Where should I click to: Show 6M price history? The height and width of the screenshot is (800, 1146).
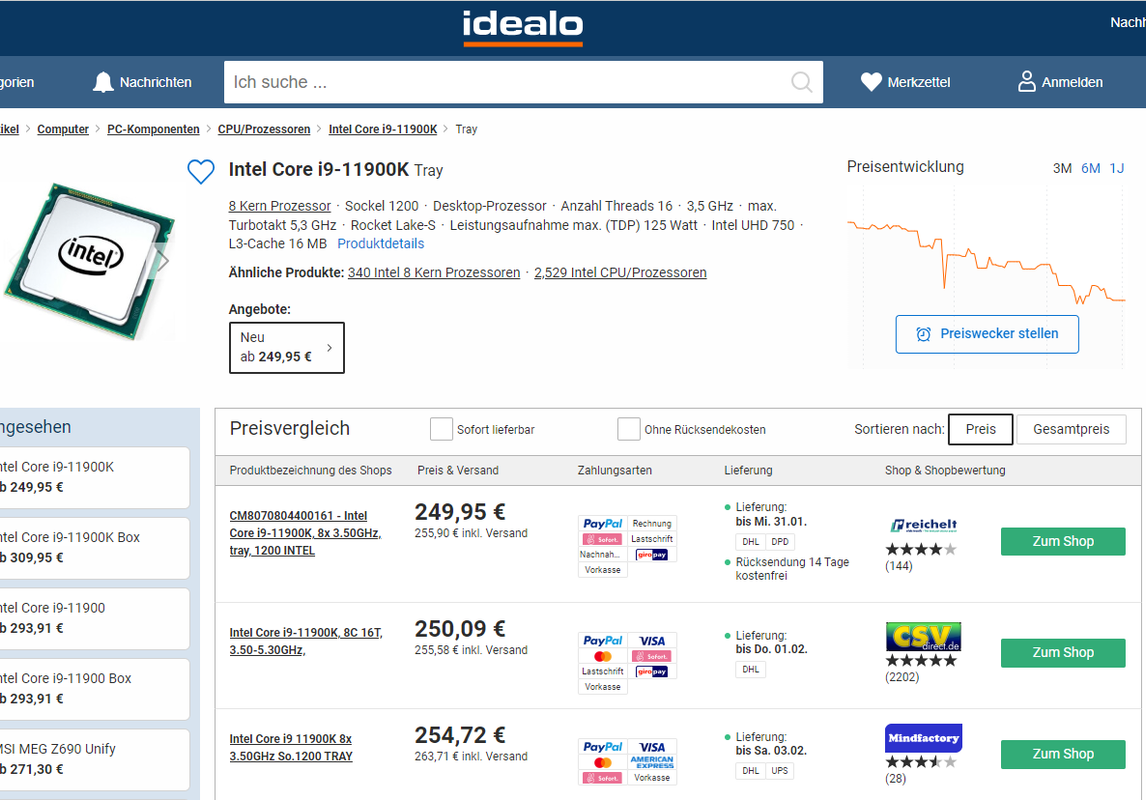coord(1090,169)
